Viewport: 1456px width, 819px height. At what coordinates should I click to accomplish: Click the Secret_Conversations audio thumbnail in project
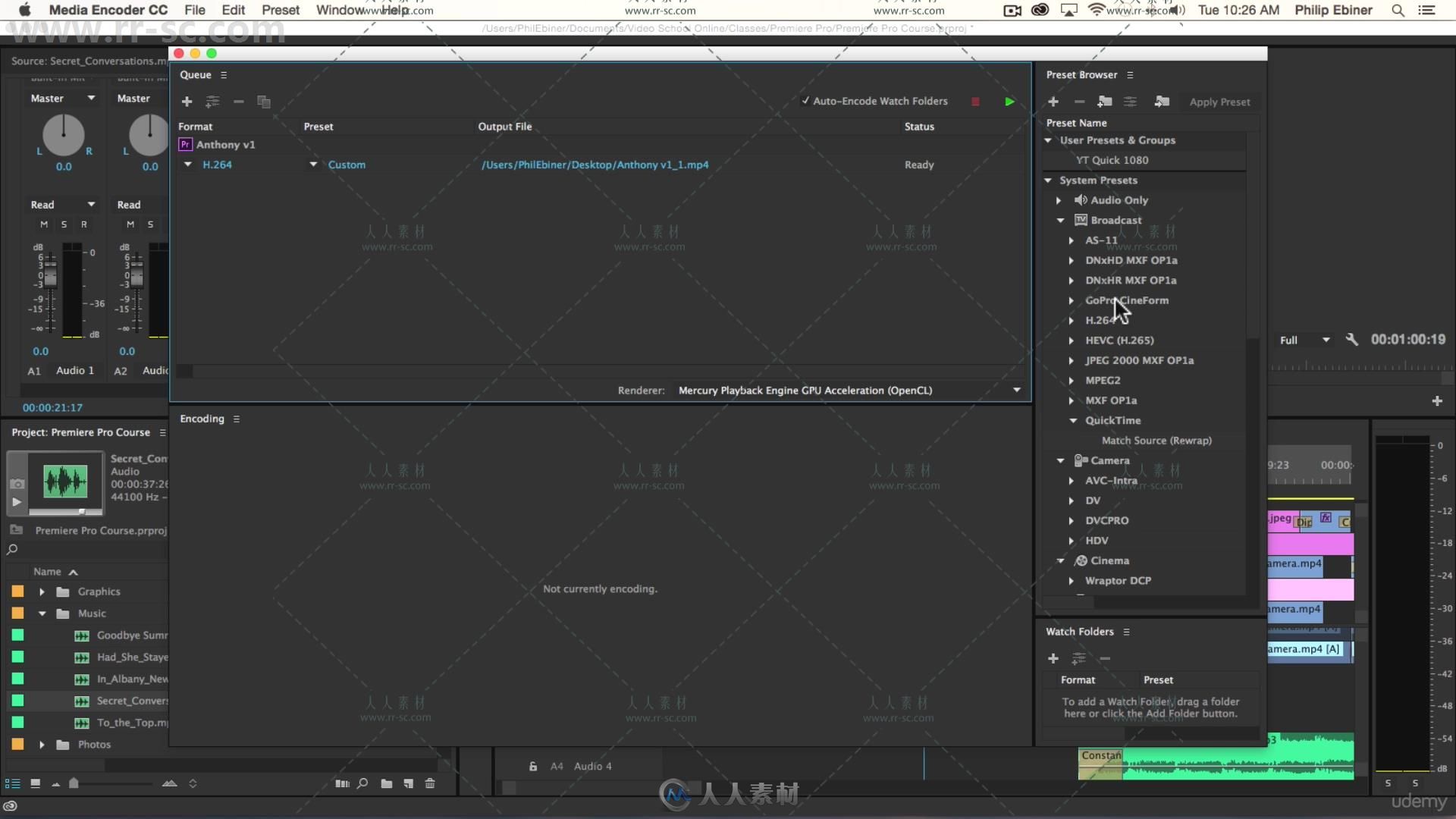tap(65, 481)
